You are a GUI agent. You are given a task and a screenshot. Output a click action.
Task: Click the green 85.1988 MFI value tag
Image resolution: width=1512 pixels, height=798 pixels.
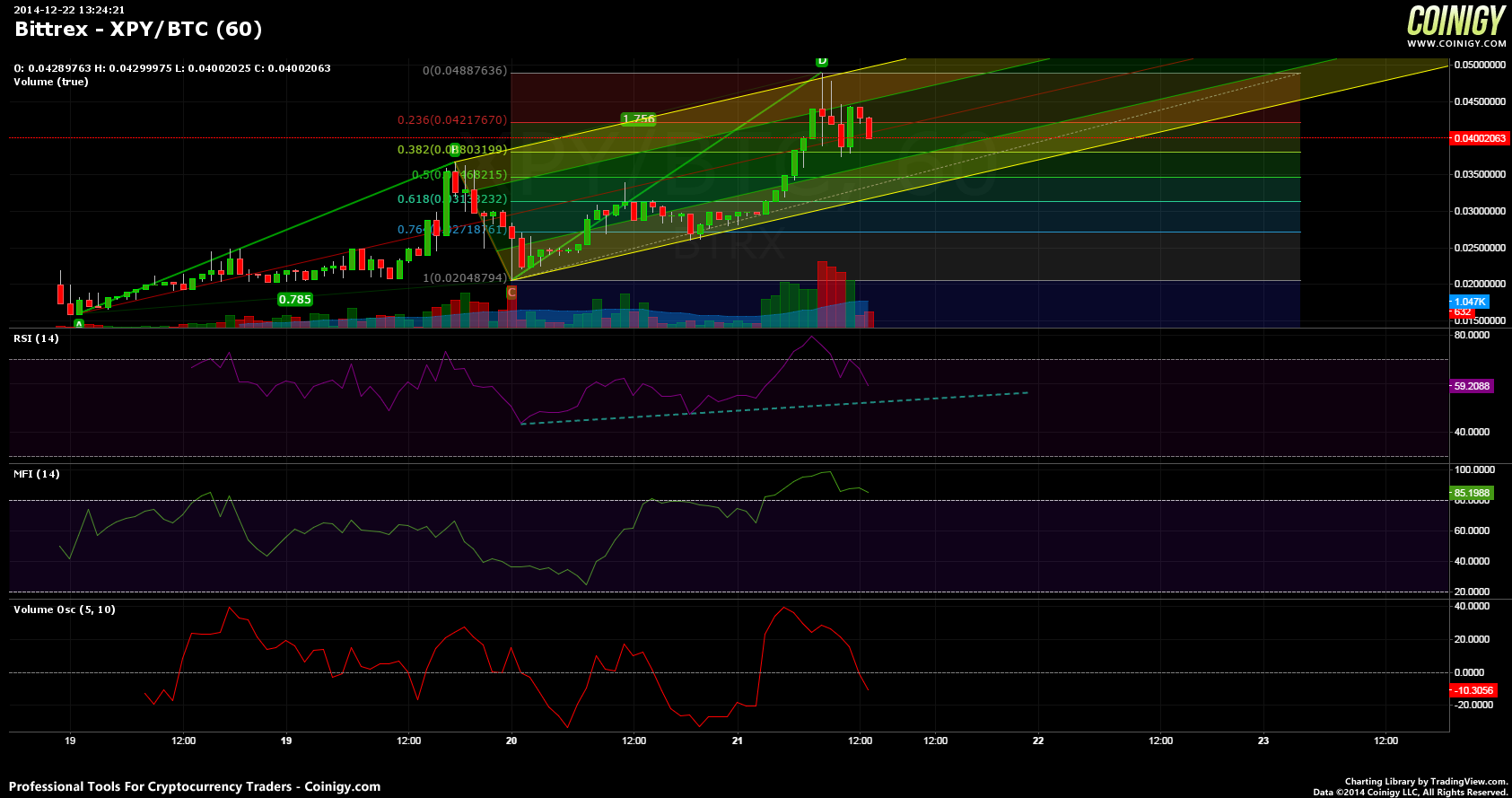click(x=1472, y=493)
